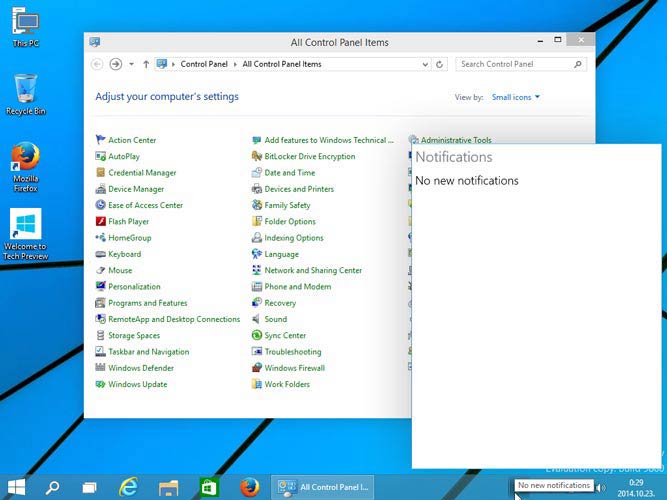Open the Taskbar and Navigation link
Viewport: 667px width, 500px height.
click(x=148, y=351)
